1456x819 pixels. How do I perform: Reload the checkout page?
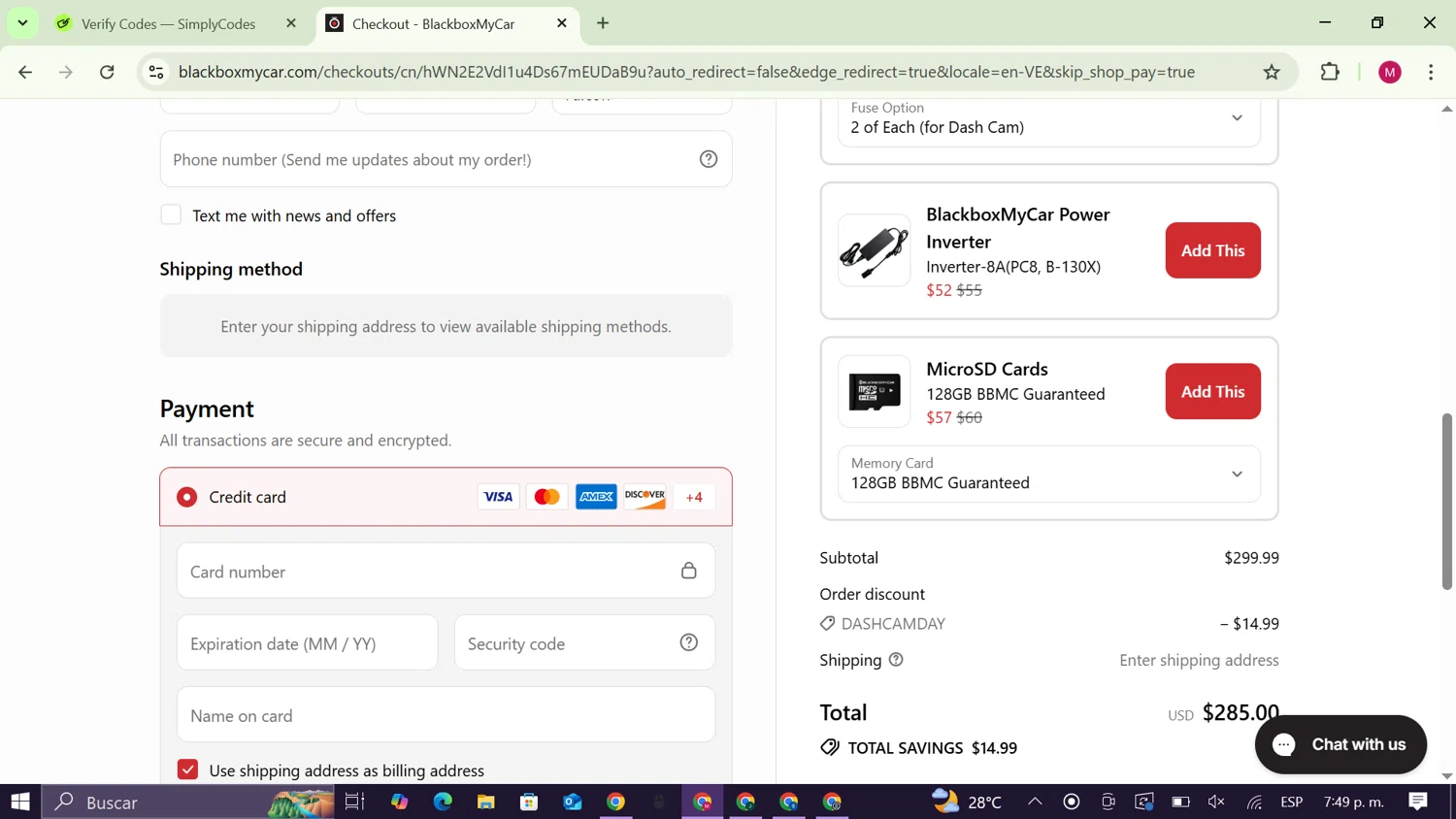(x=108, y=72)
